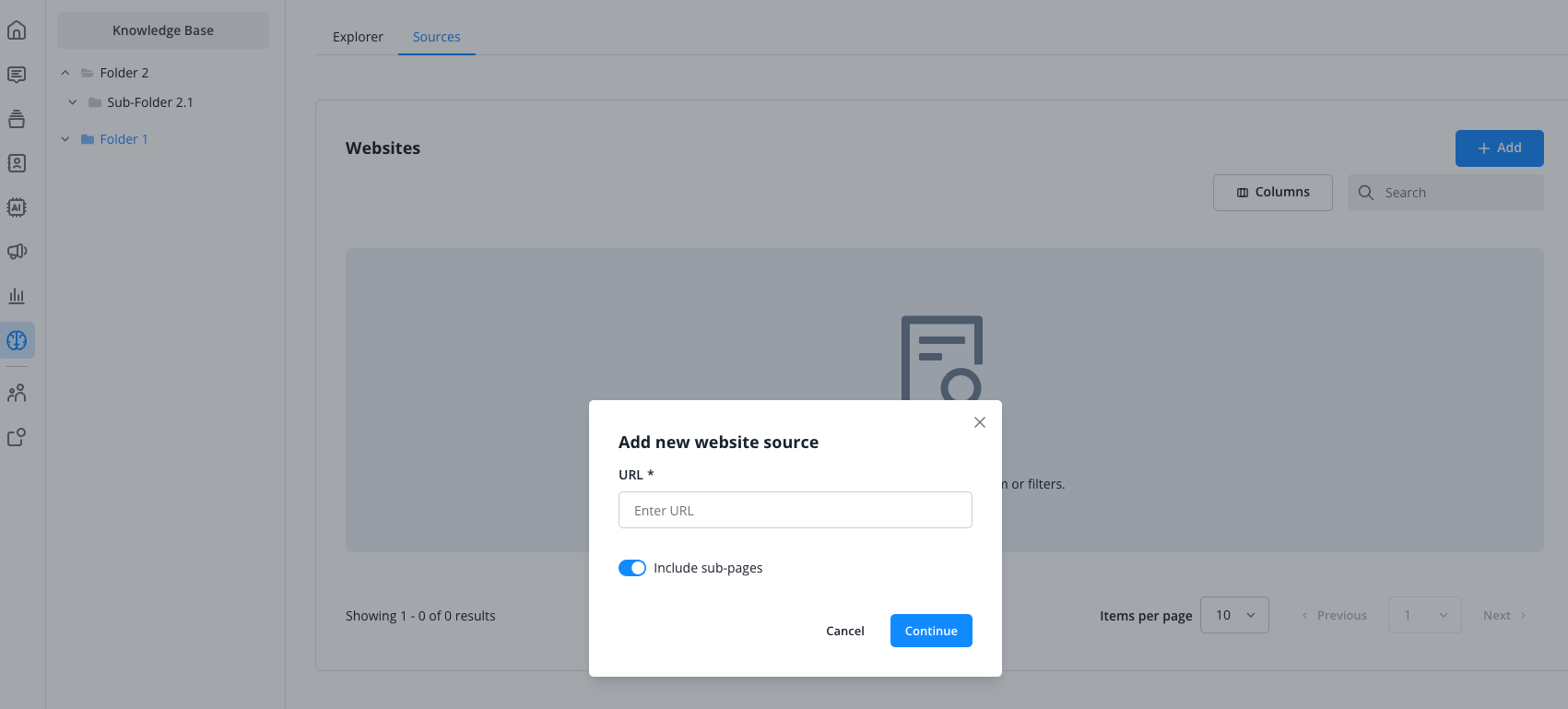
Task: Click the 'URL *' field label
Action: tap(636, 475)
